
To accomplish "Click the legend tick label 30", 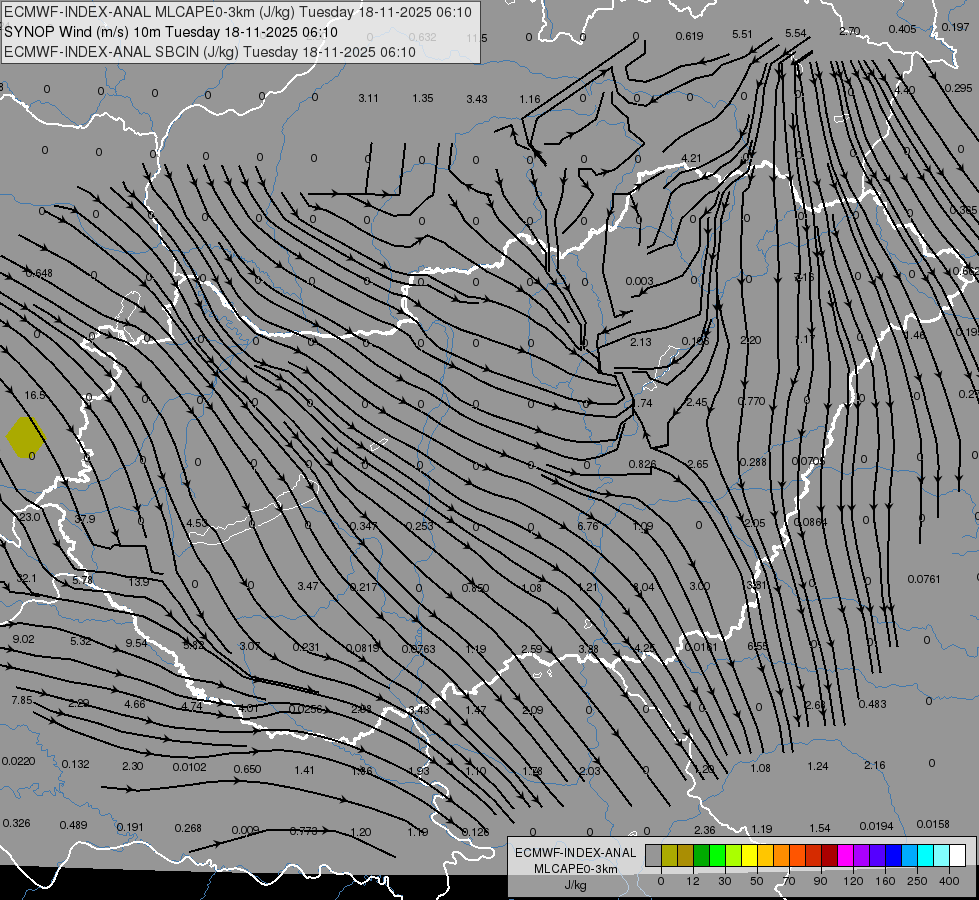I will pos(724,881).
